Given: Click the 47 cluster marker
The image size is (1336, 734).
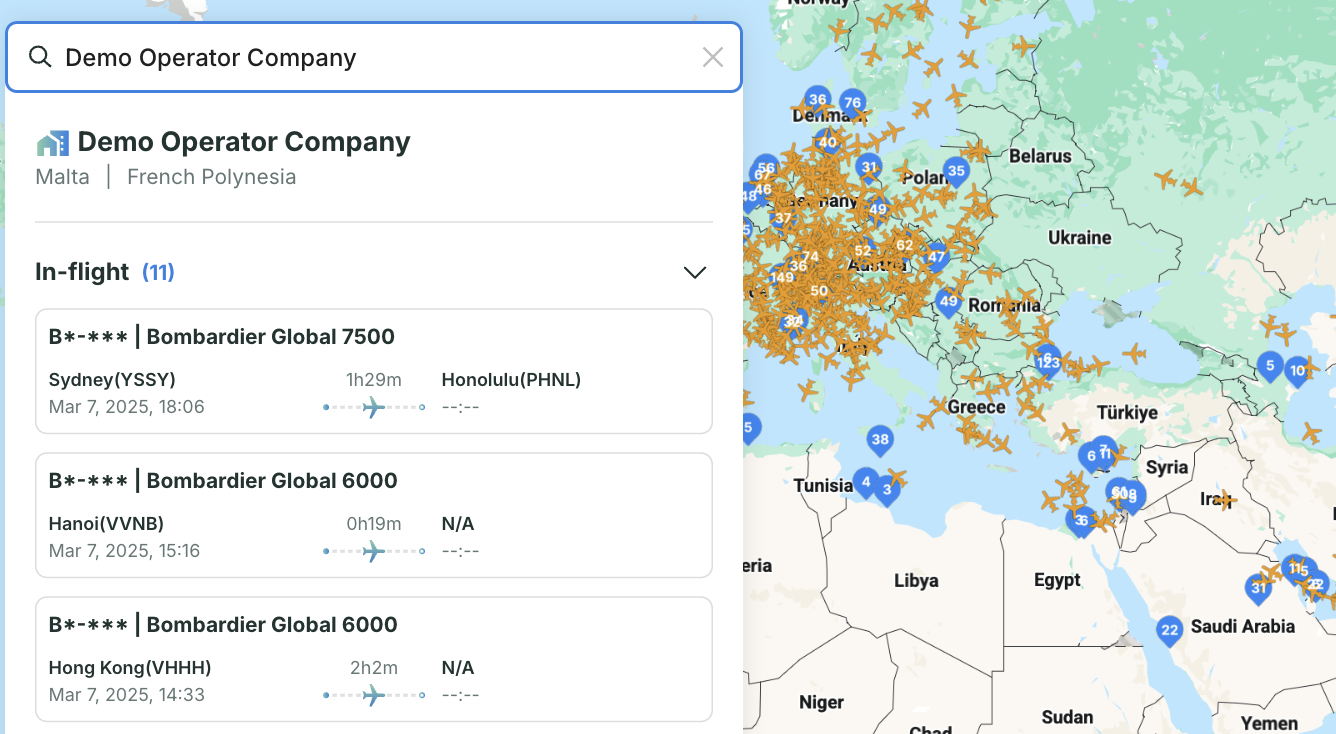Looking at the screenshot, I should (x=936, y=258).
